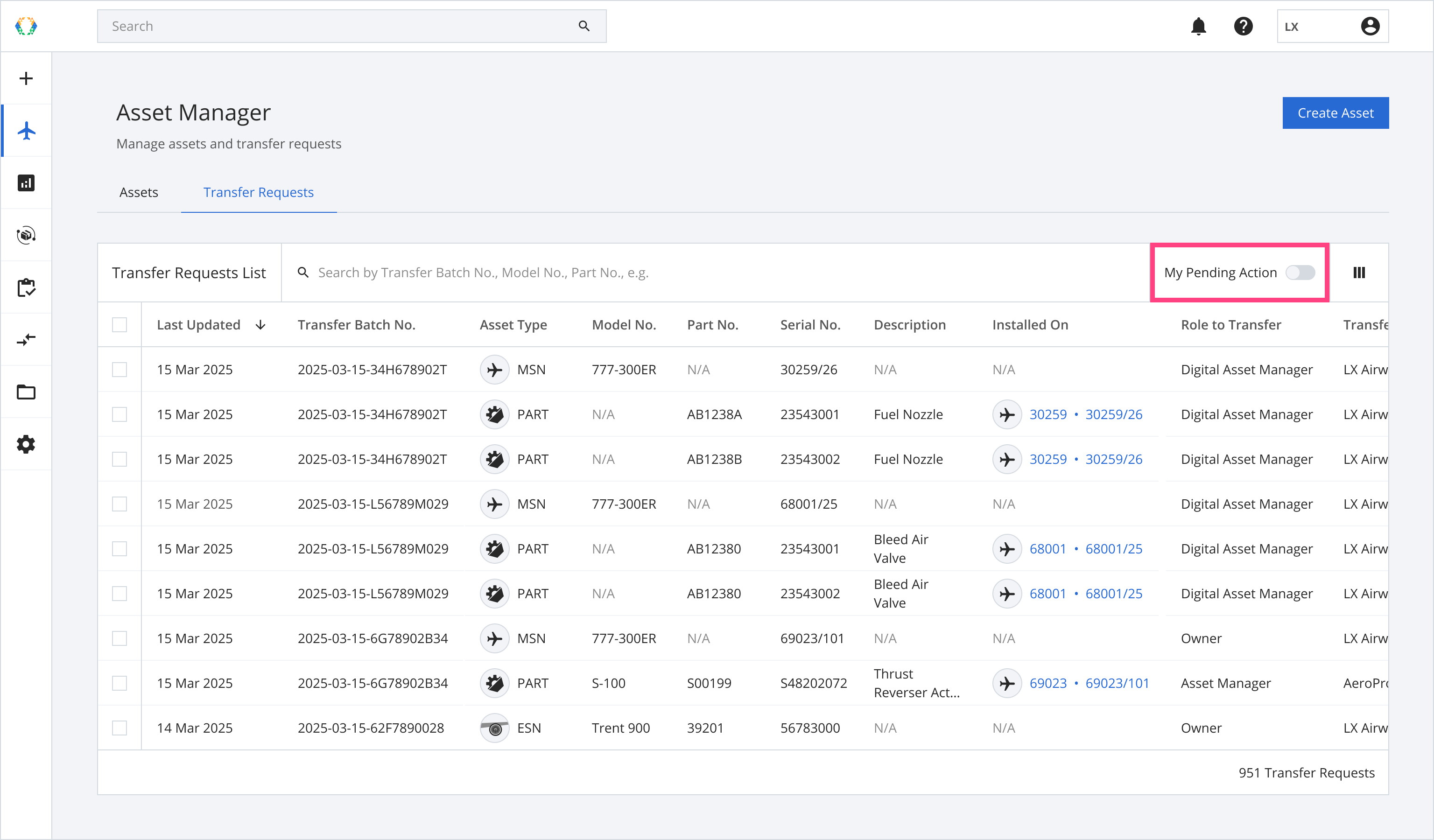Switch to the Assets tab
This screenshot has height=840, width=1434.
tap(139, 192)
